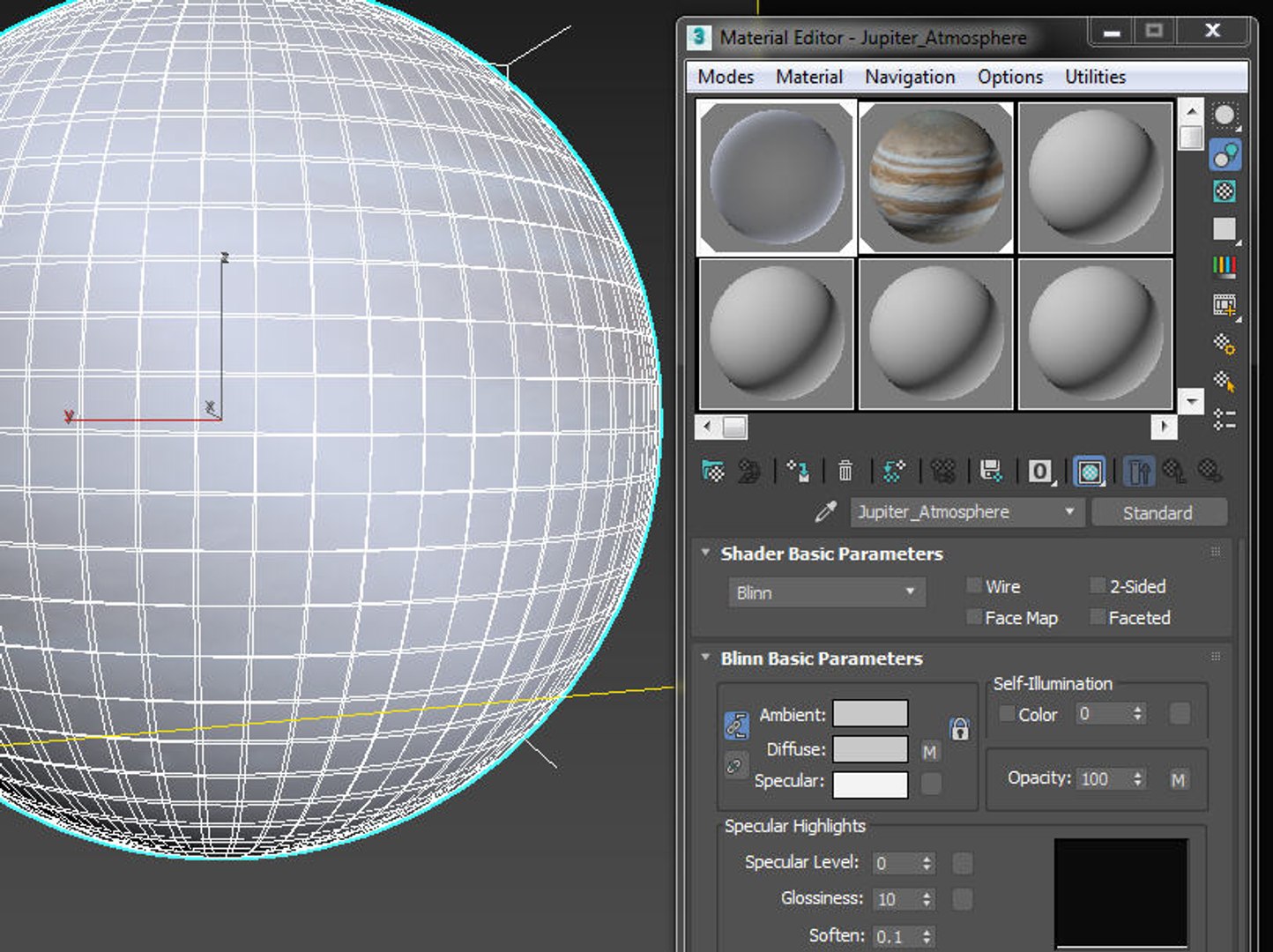This screenshot has height=952, width=1273.
Task: Click the Sample Type sphere icon
Action: 1225,115
